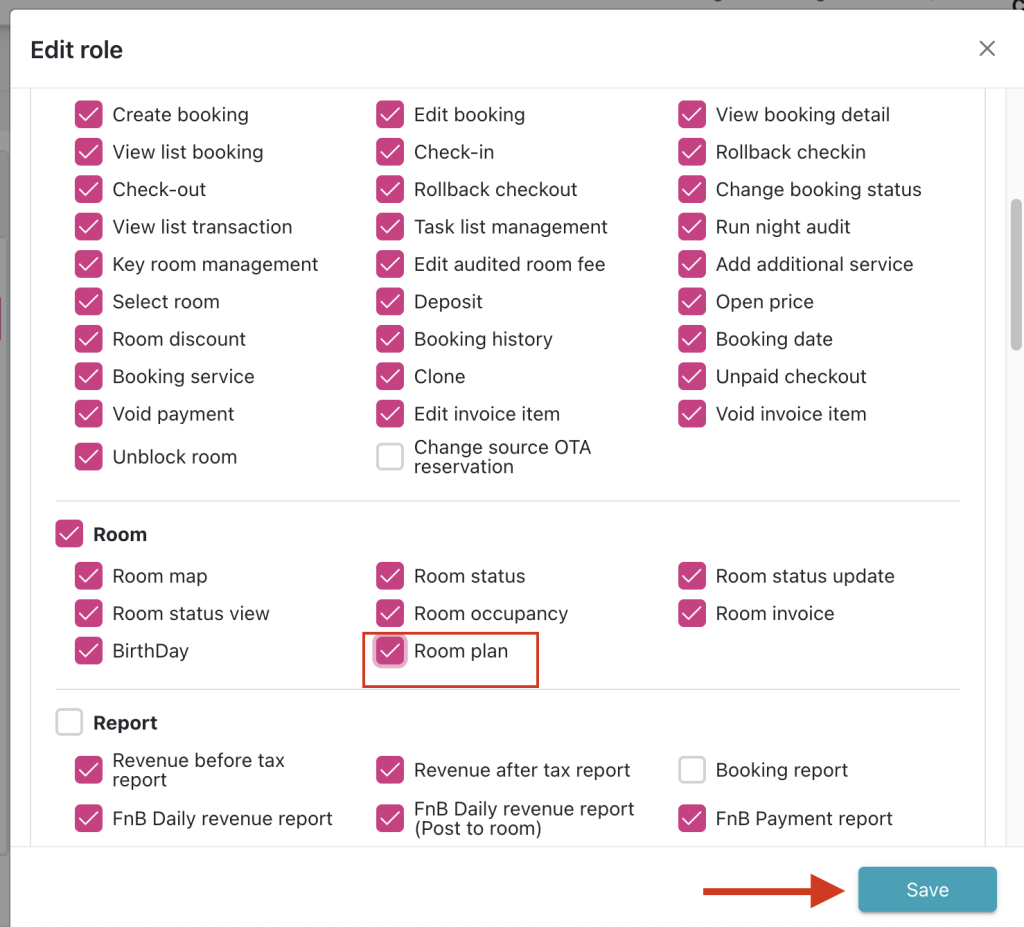The image size is (1024, 927).
Task: Enable Change source OTA reservation checkbox
Action: pyautogui.click(x=390, y=457)
